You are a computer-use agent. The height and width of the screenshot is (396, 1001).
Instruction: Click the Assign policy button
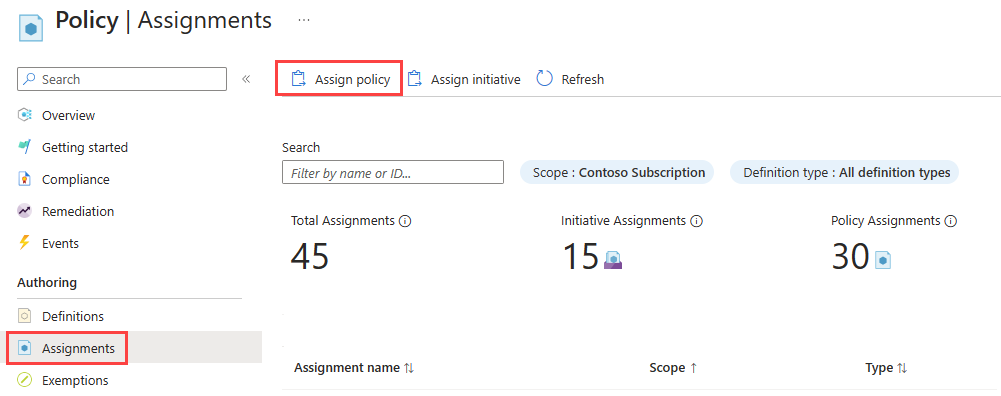click(340, 79)
